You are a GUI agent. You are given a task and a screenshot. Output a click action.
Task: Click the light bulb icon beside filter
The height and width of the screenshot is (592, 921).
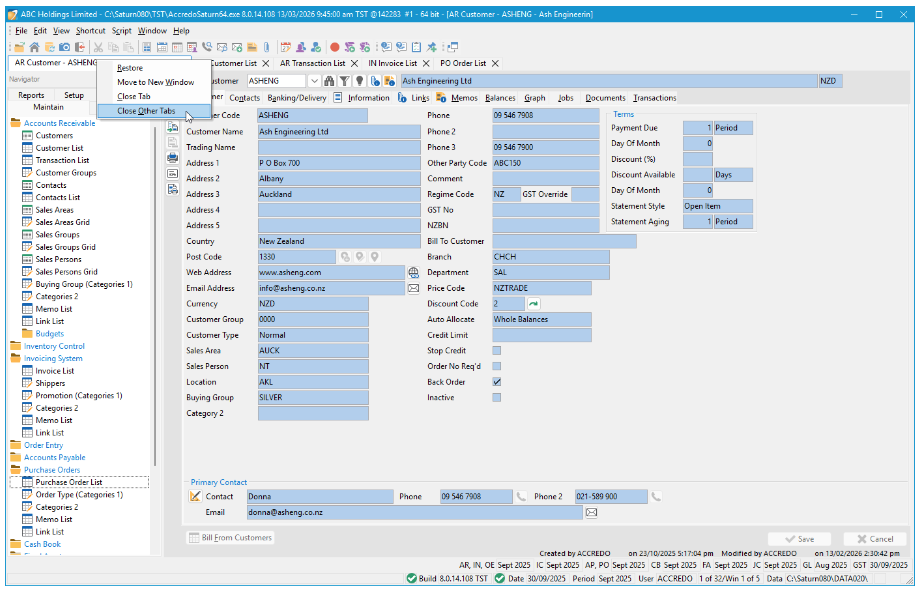coord(359,81)
